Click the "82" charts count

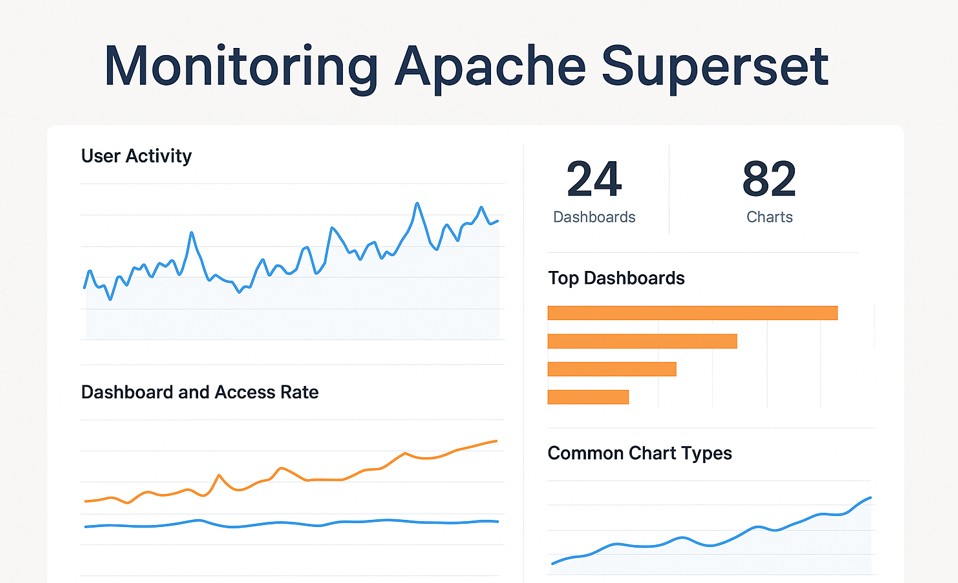pyautogui.click(x=769, y=179)
